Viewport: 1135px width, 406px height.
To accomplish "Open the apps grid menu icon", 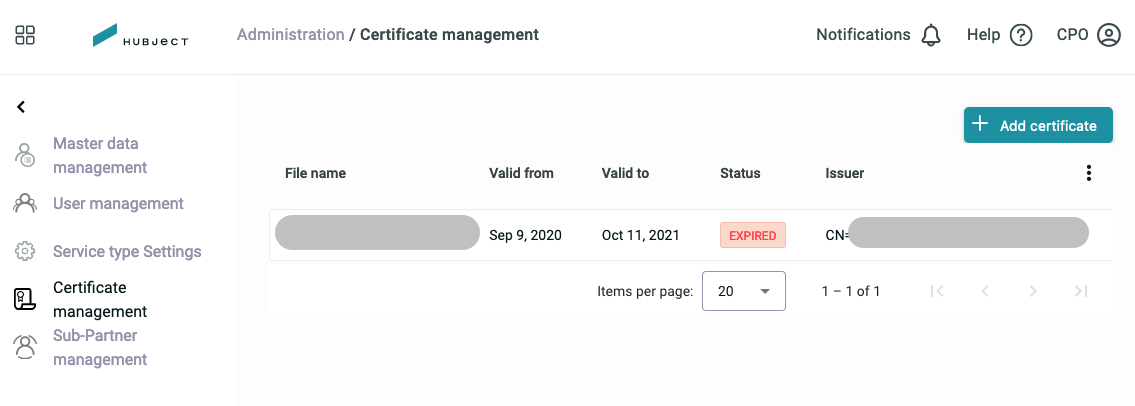I will coord(25,35).
